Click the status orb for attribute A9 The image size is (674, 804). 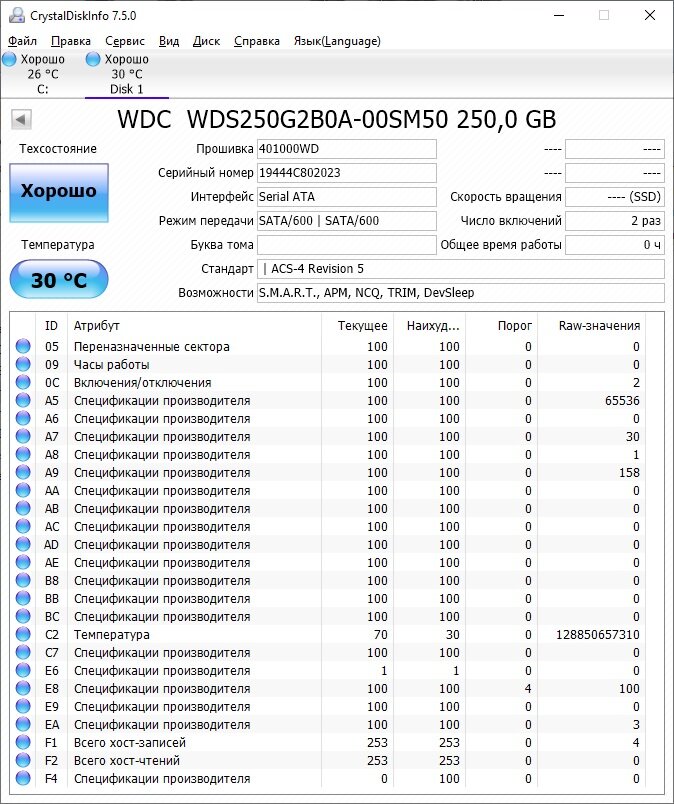click(23, 472)
